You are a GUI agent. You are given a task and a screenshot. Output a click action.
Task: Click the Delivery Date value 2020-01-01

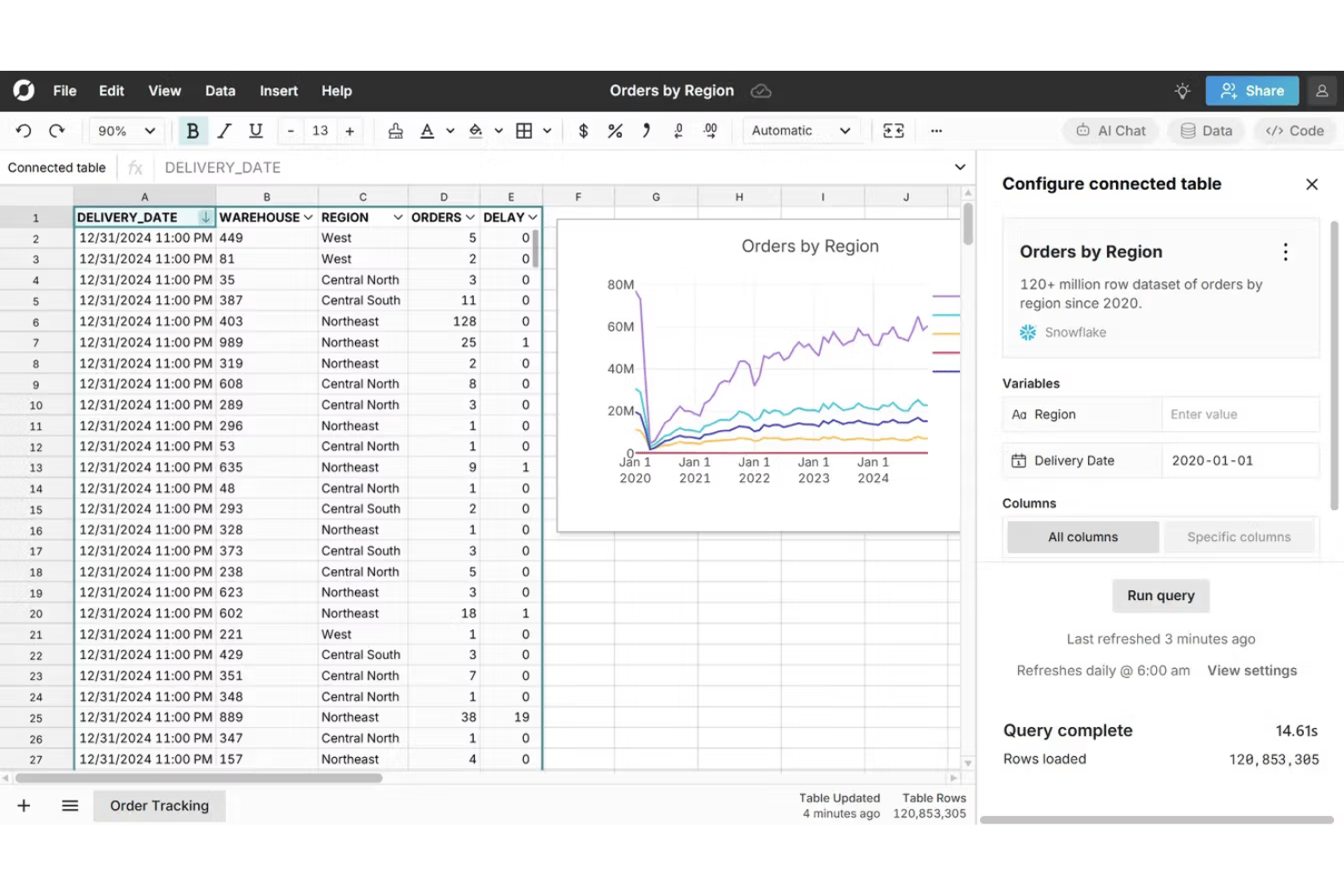tap(1240, 460)
